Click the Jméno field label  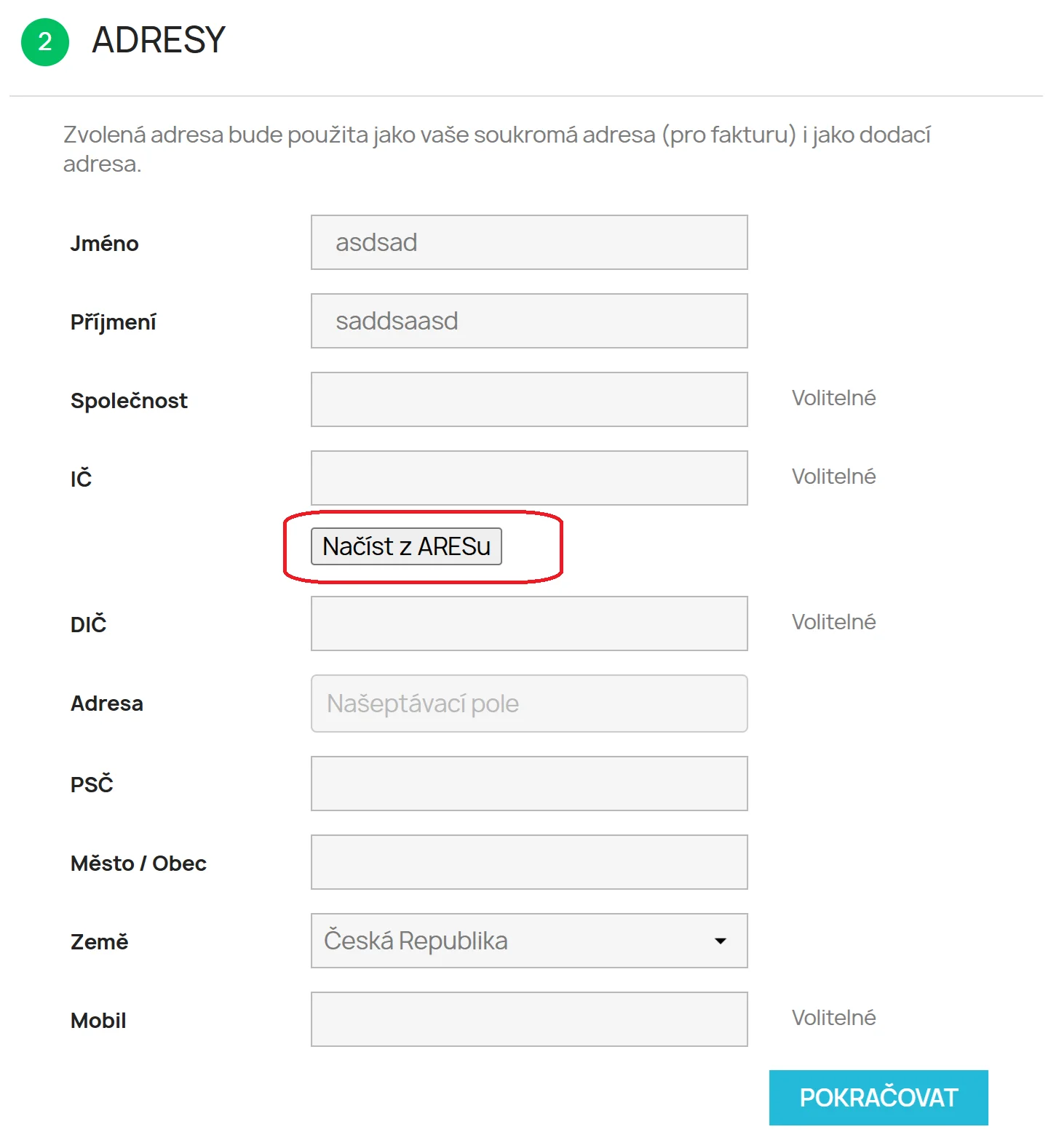tap(104, 244)
